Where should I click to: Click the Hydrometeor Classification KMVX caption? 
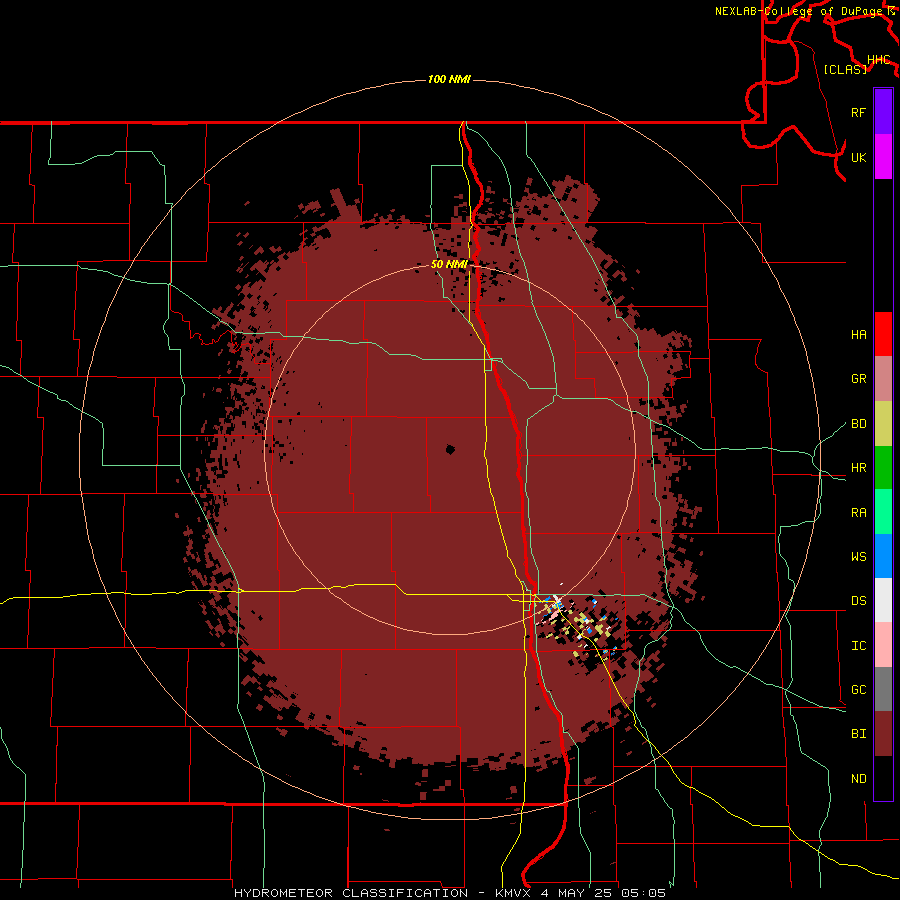point(449,893)
